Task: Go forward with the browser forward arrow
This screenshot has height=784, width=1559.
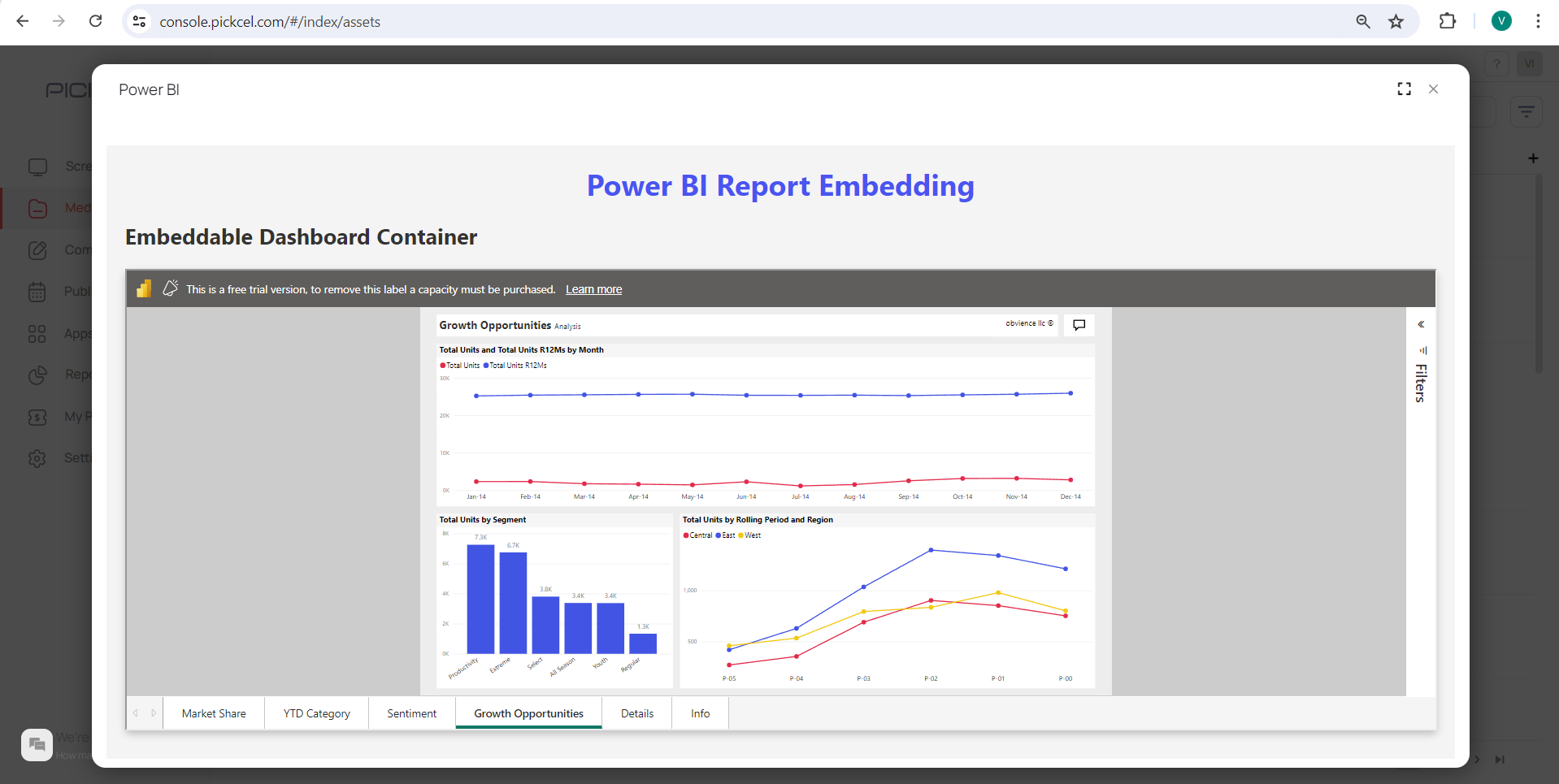Action: point(59,21)
